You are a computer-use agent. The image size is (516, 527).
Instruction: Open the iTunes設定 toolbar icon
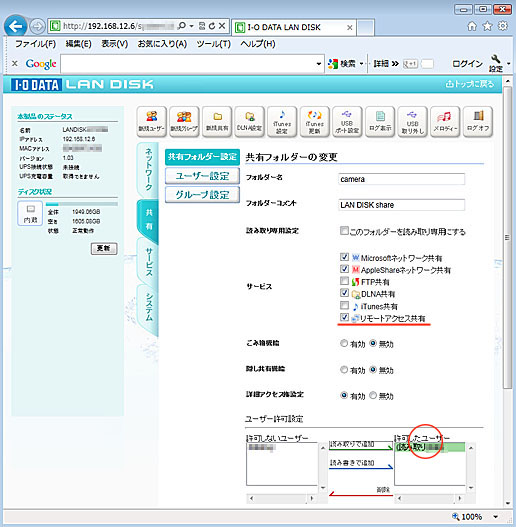click(x=282, y=122)
